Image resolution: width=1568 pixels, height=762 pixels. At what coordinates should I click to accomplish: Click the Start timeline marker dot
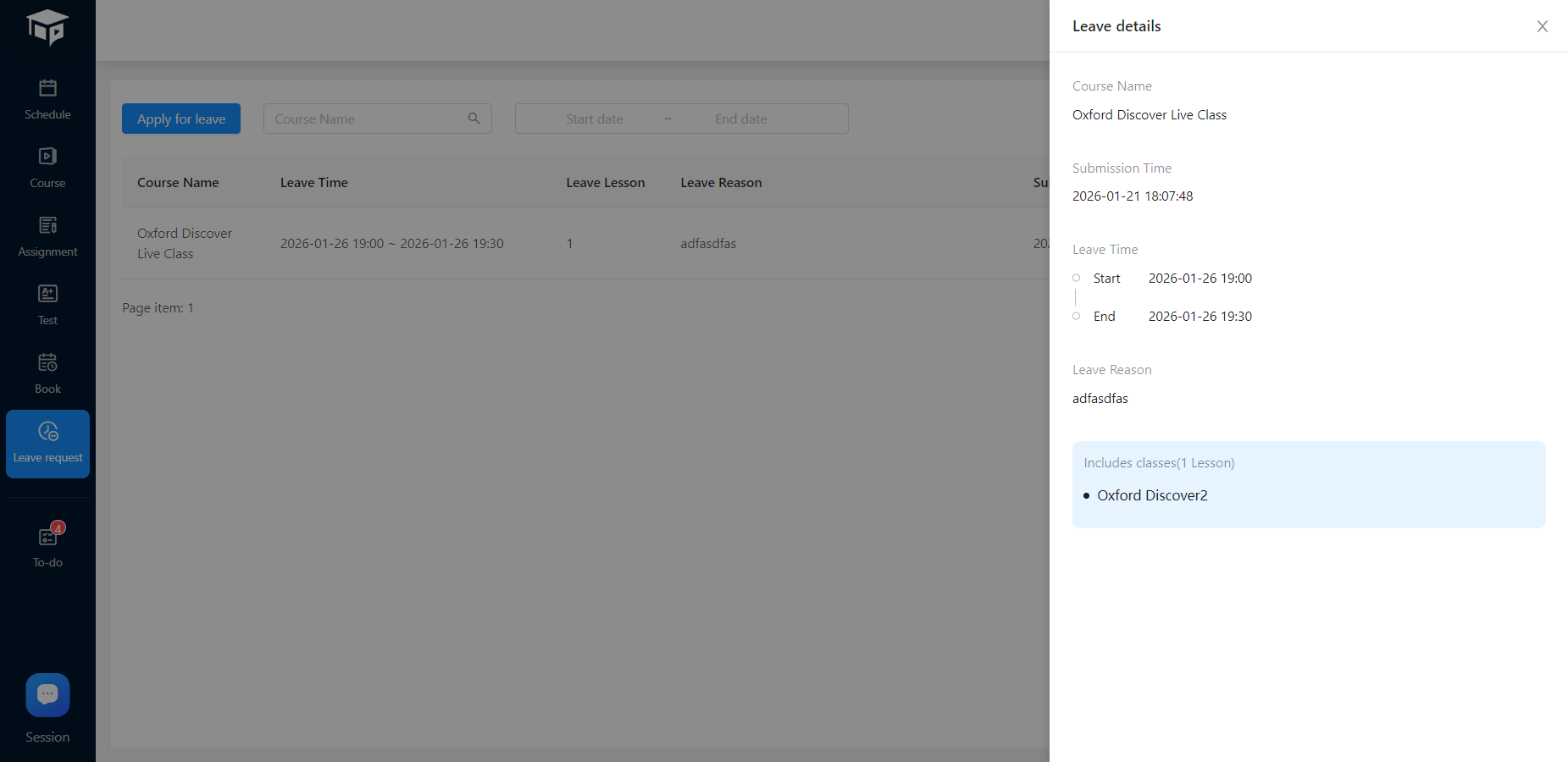[1076, 278]
